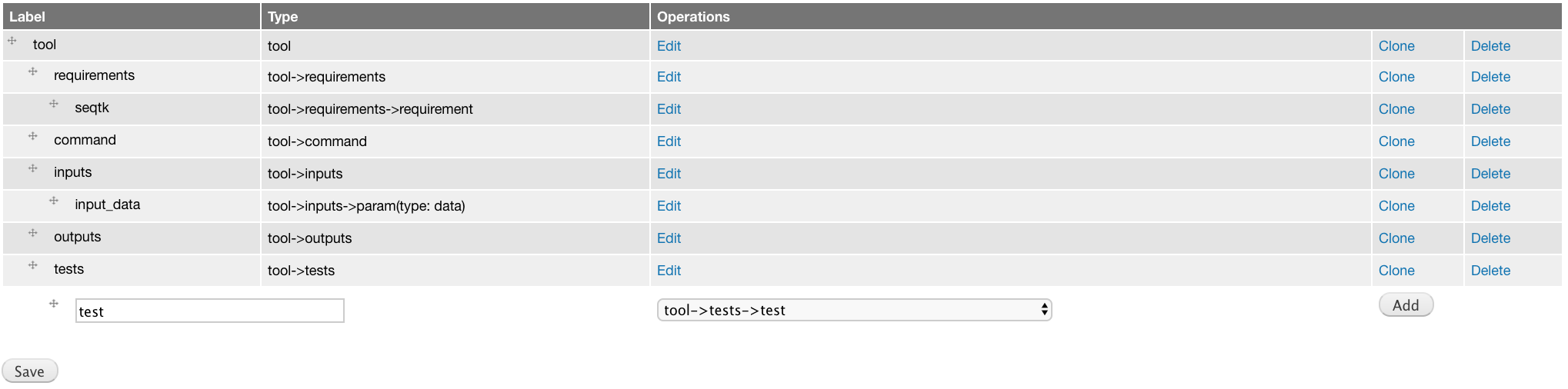This screenshot has width=1568, height=389.
Task: Delete the command row
Action: [1490, 141]
